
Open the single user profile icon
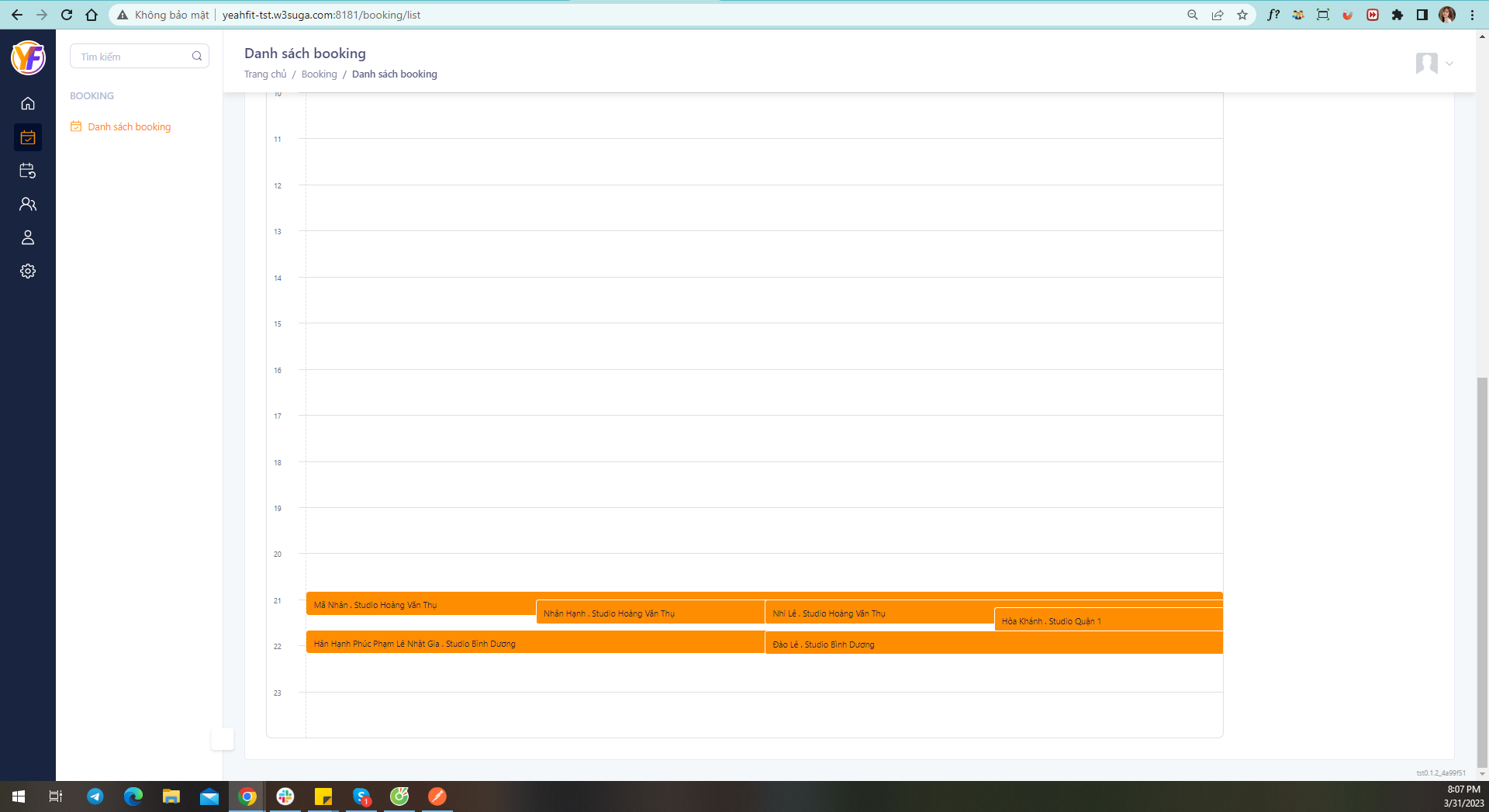click(x=28, y=237)
